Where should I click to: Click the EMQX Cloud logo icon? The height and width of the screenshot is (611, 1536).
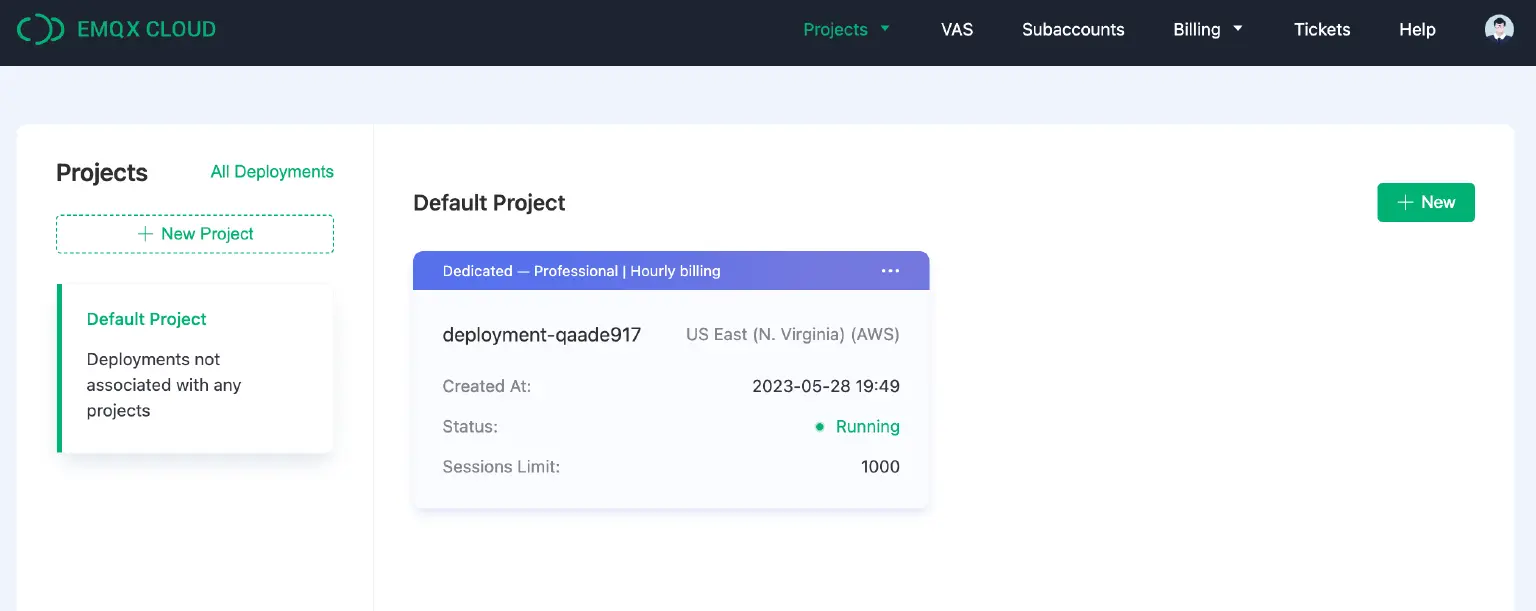[41, 29]
